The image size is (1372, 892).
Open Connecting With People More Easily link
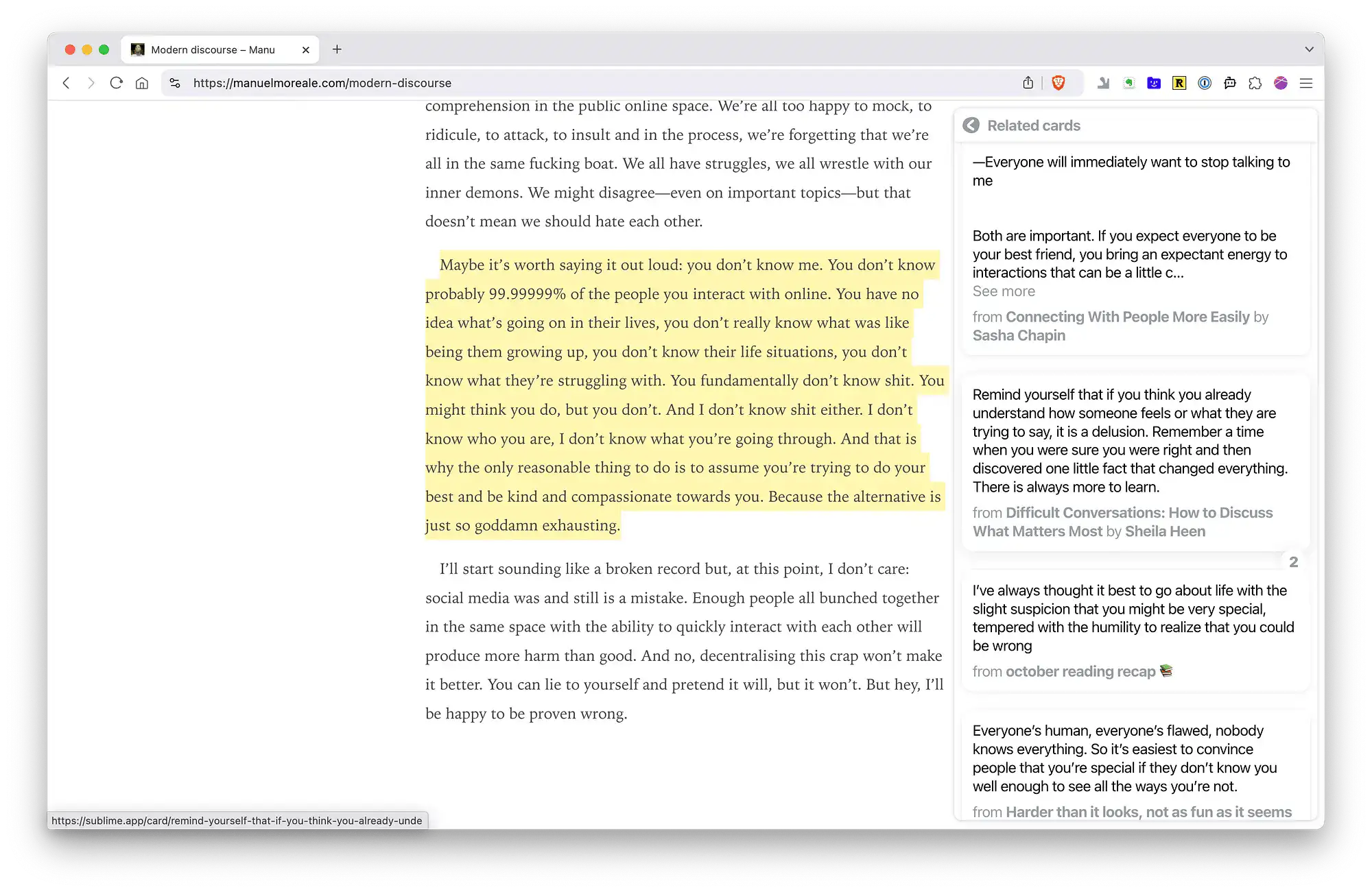pos(1127,317)
